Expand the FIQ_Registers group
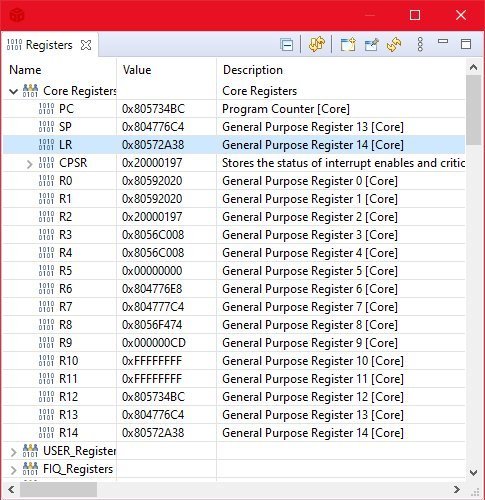Image resolution: width=485 pixels, height=500 pixels. click(x=13, y=470)
